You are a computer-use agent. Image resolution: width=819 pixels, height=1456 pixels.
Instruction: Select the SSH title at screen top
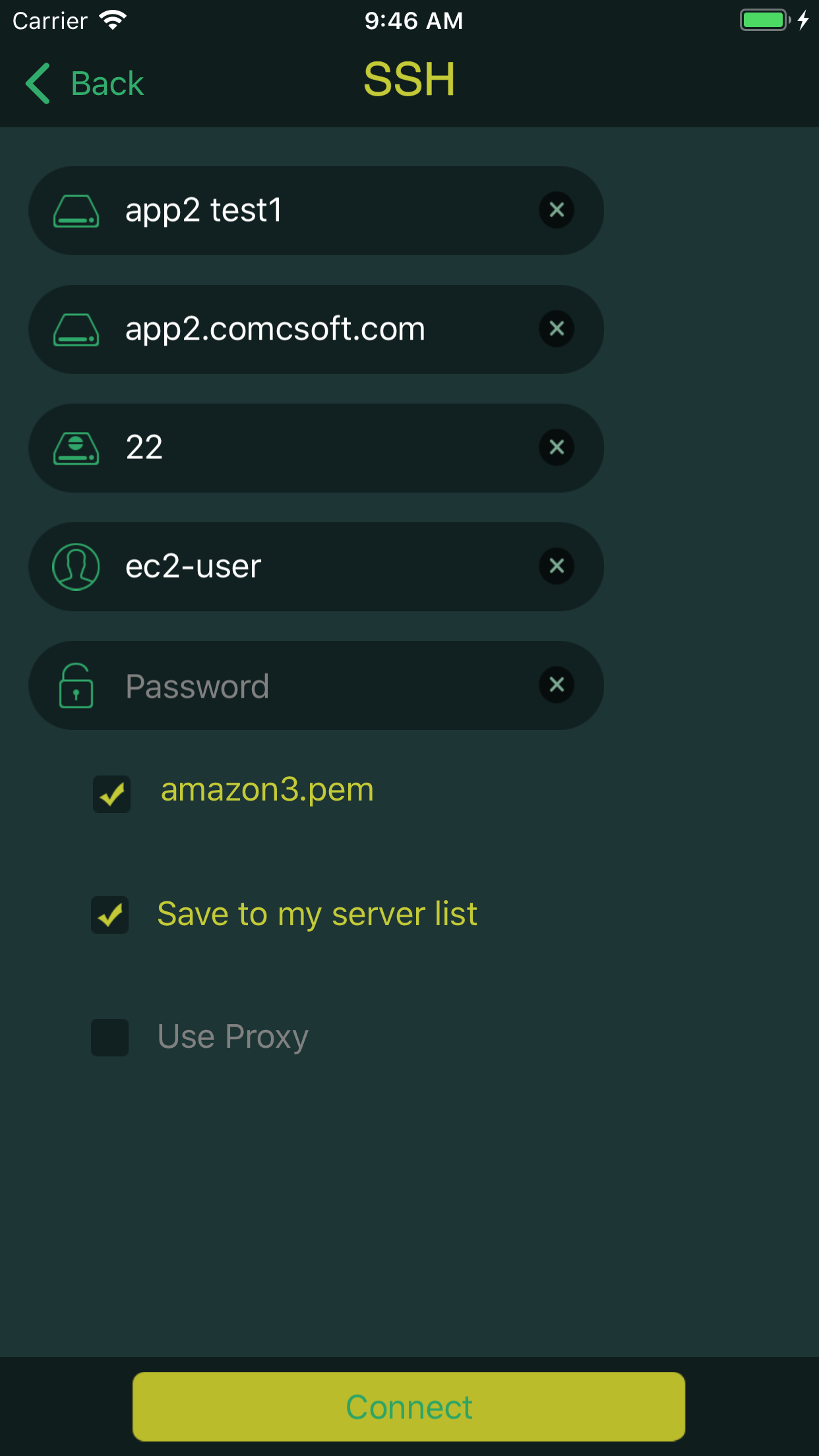[409, 79]
